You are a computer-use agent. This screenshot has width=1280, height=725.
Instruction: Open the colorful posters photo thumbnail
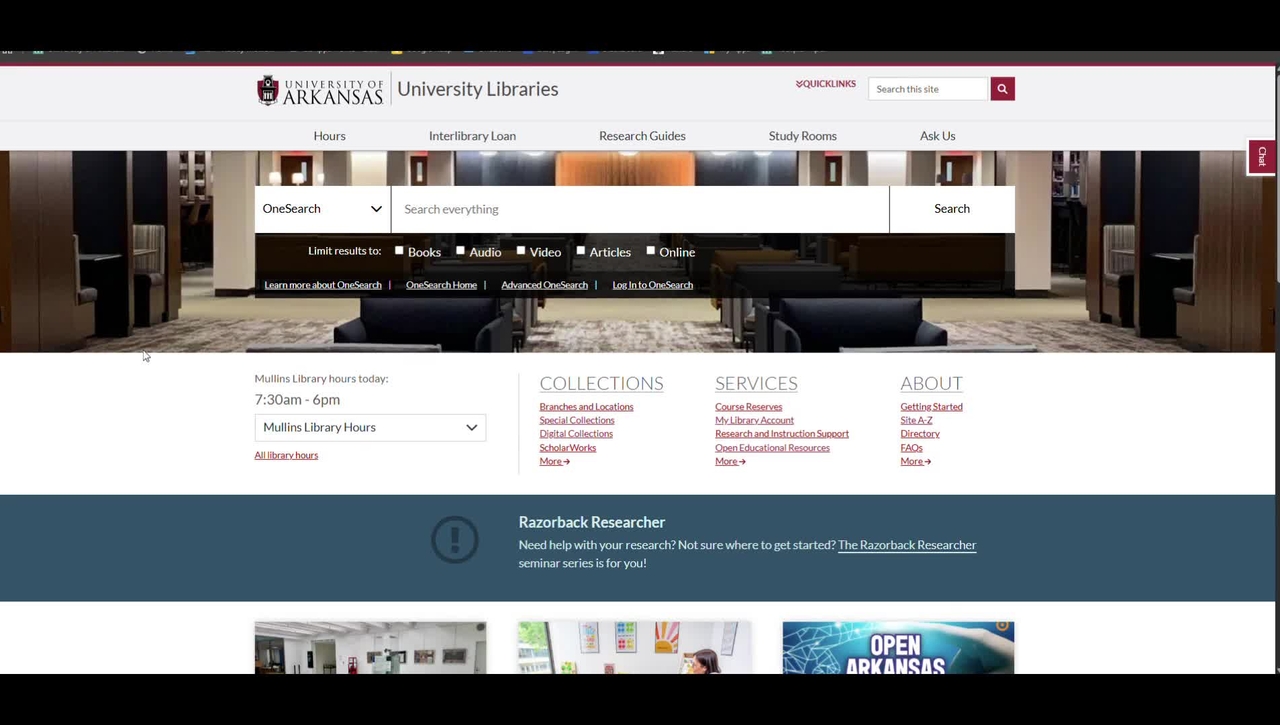click(x=634, y=647)
